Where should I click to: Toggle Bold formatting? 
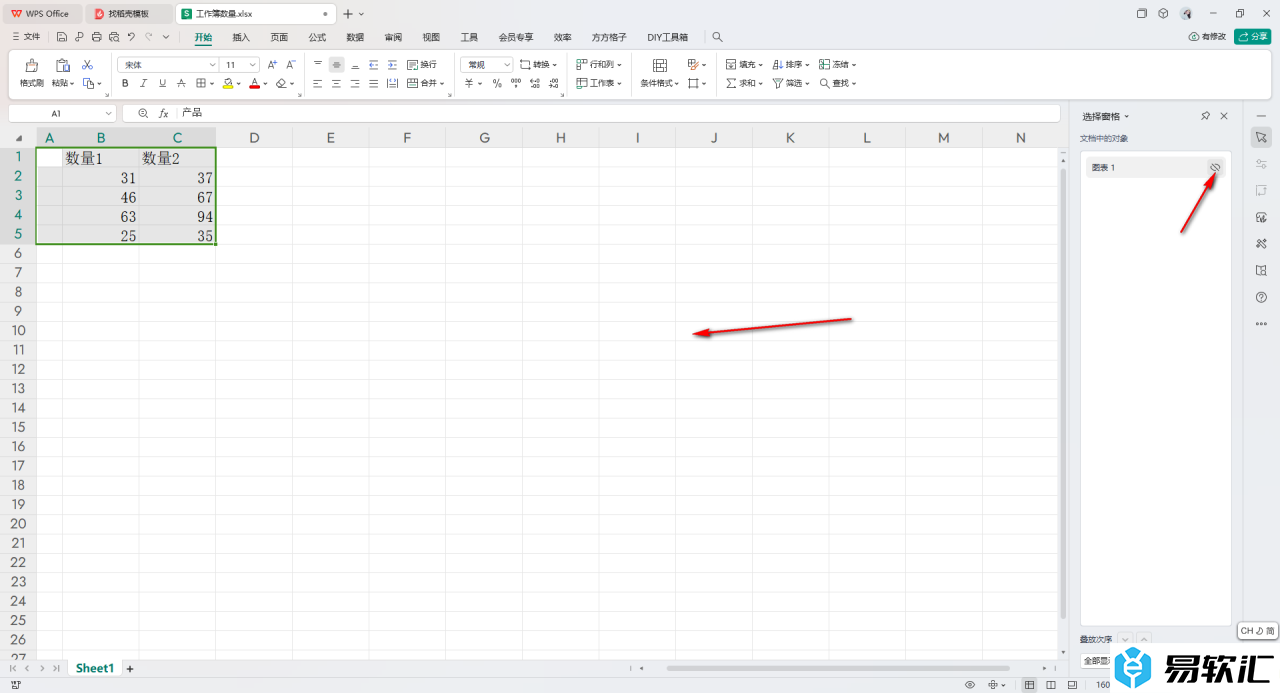[125, 83]
